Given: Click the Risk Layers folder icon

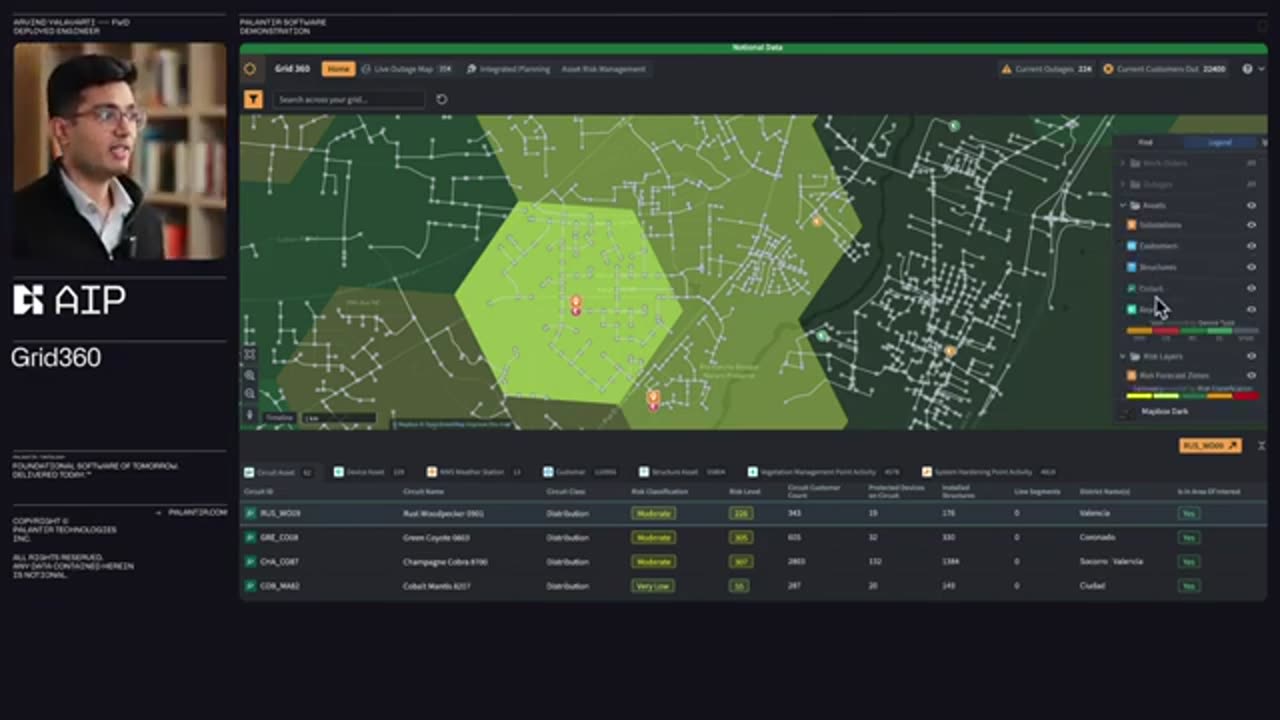Looking at the screenshot, I should (1134, 356).
